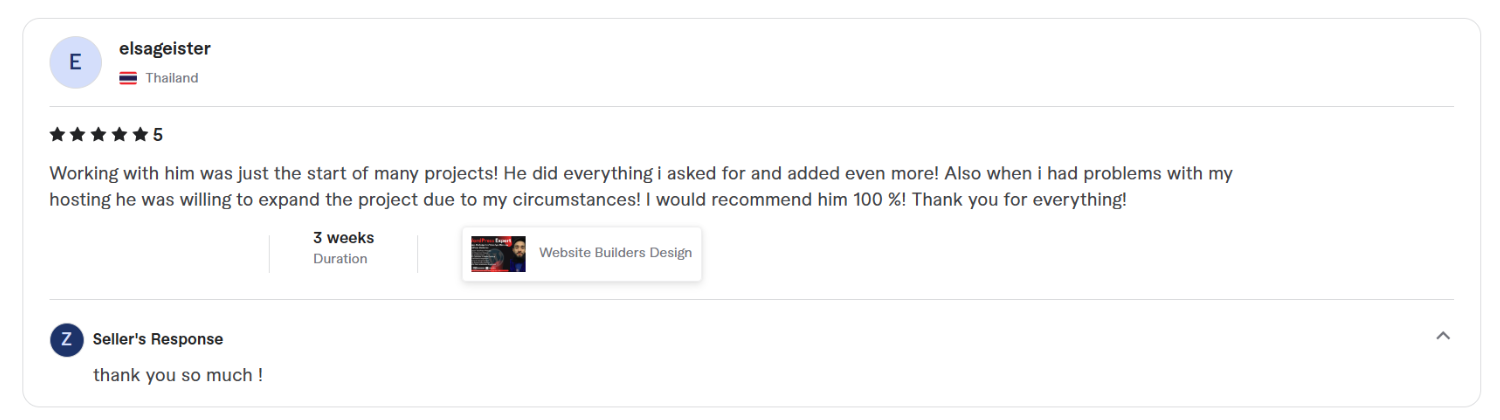Open the gig thumbnail image
Viewport: 1500px width, 420px height.
(498, 254)
